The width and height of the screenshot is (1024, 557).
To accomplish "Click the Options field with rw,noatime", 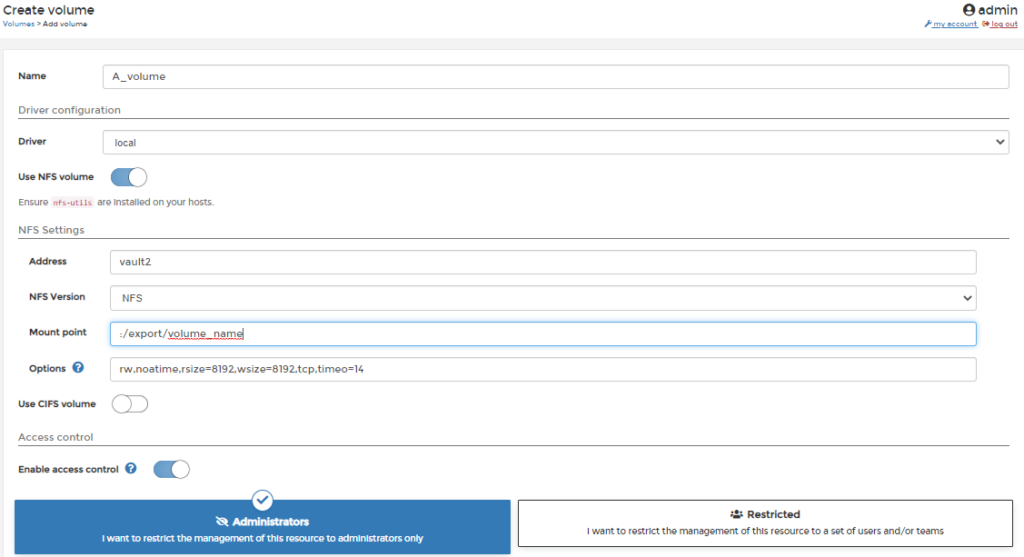I will [x=543, y=369].
